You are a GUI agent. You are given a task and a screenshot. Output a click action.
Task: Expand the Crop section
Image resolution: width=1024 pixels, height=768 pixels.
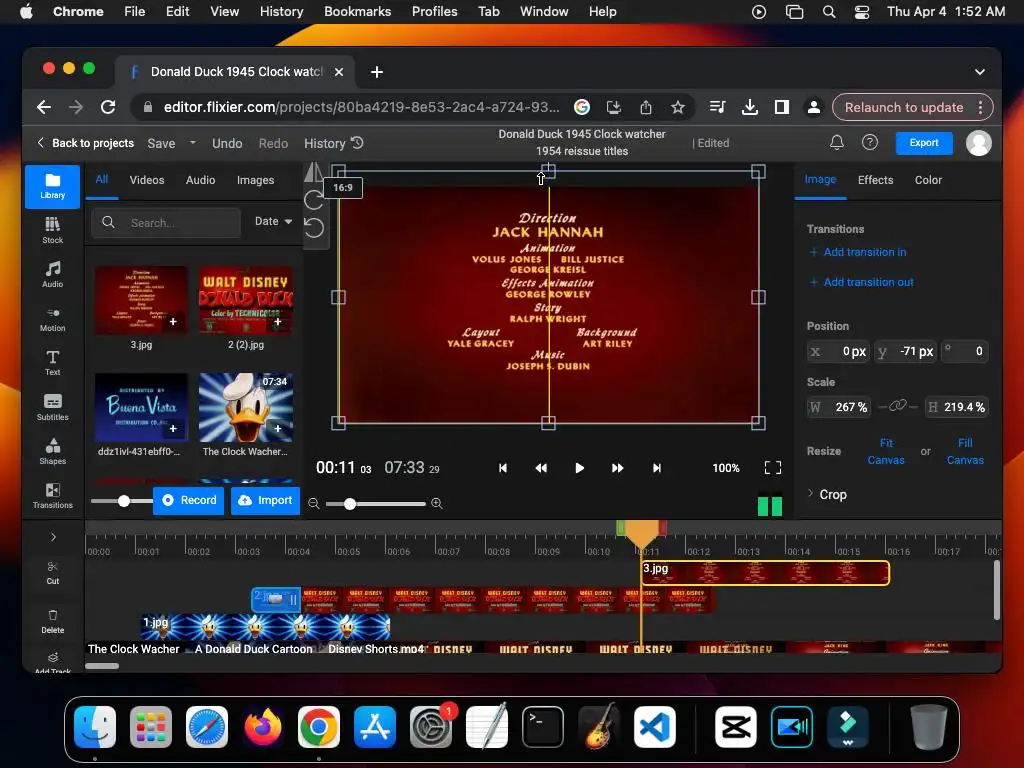pyautogui.click(x=827, y=494)
